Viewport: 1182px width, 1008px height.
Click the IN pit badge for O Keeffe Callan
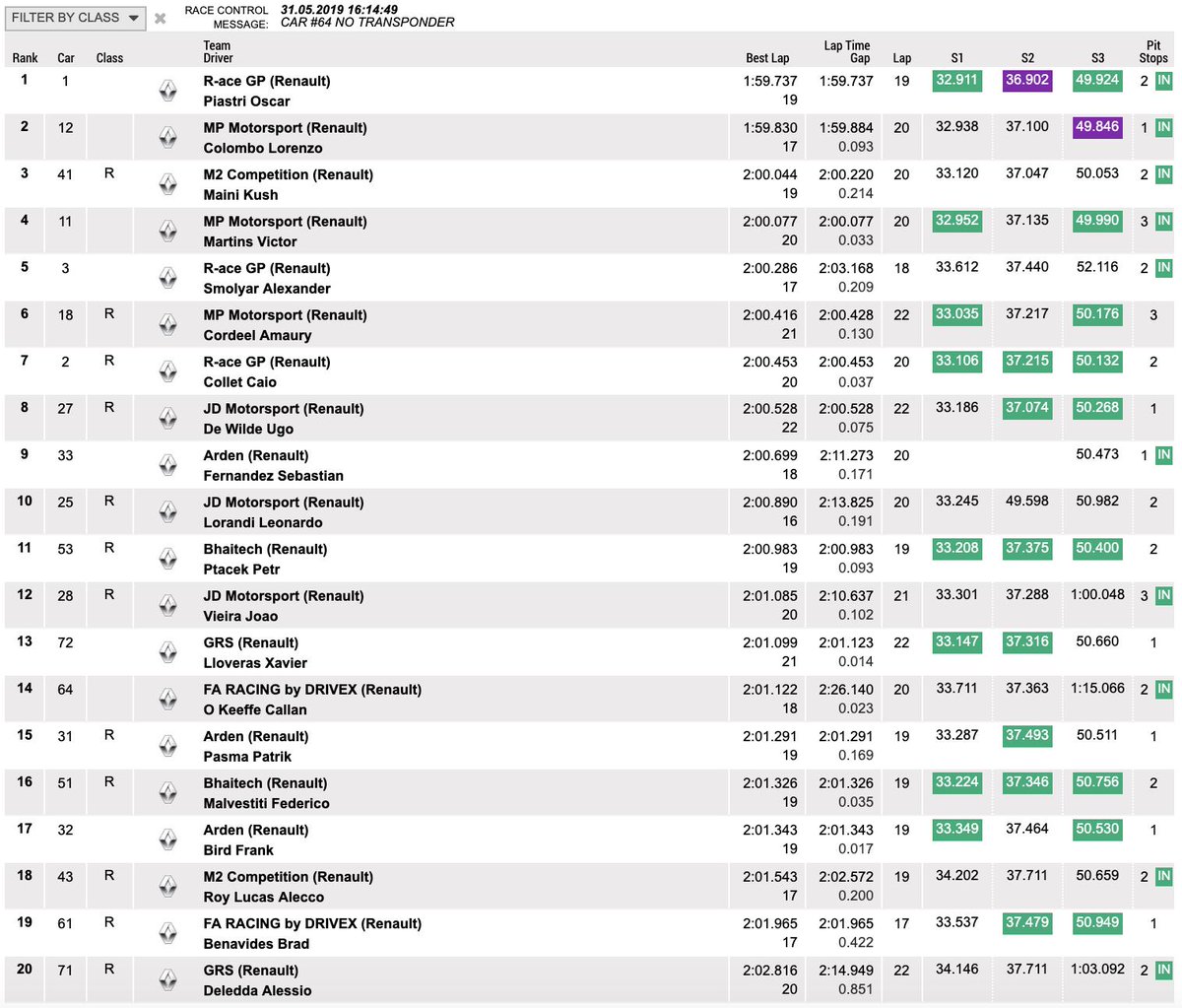tap(1163, 689)
